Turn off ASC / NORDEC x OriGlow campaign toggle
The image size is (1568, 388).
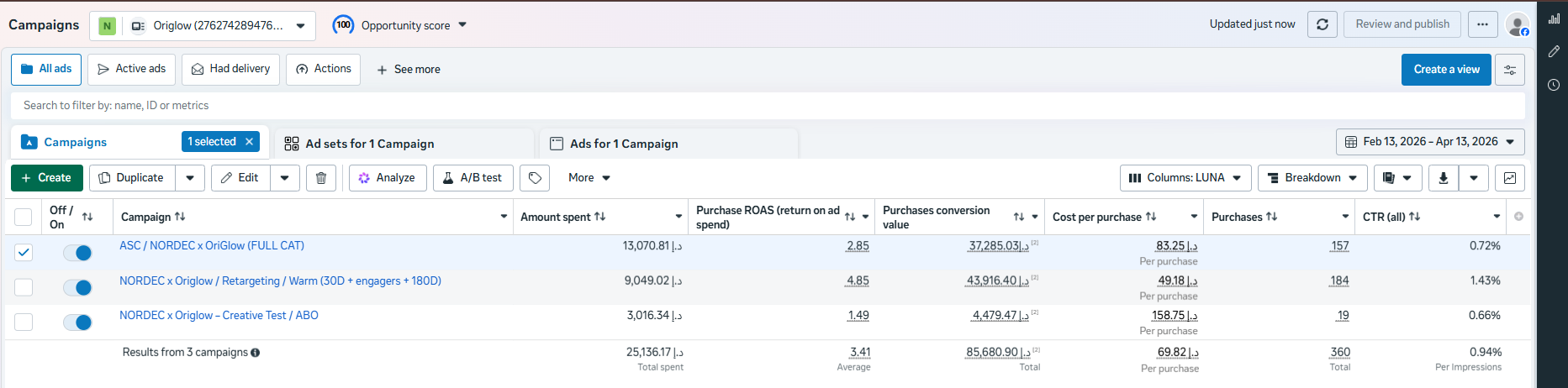click(77, 253)
